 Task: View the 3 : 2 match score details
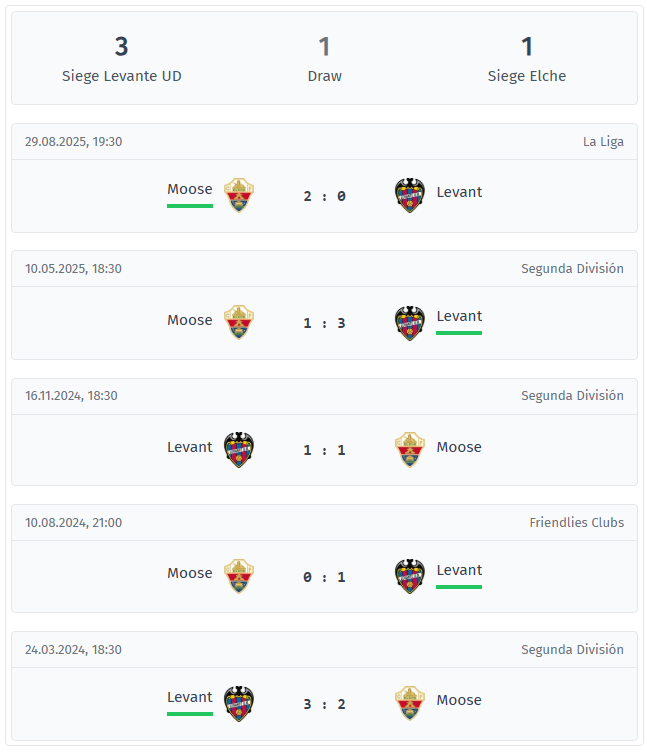tap(324, 704)
